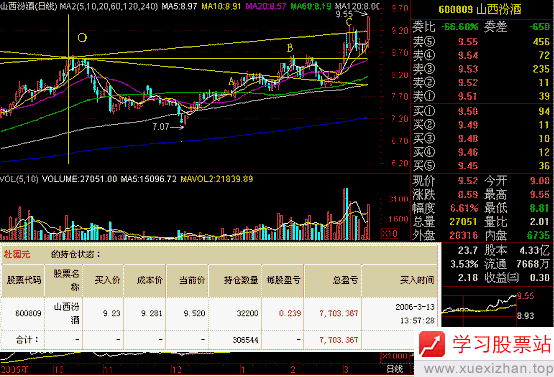Click the X10 volume scale marker
Screen dimensions: 554x377
(x=389, y=233)
